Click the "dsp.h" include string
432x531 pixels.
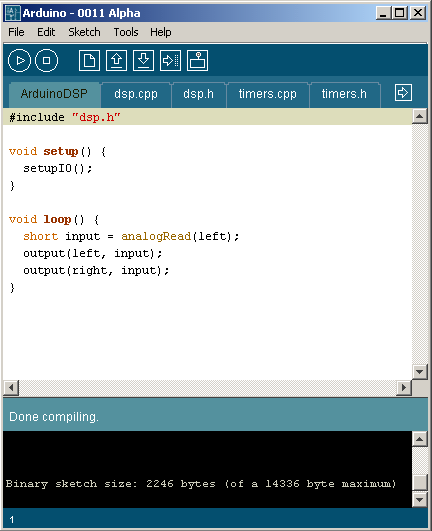(96, 118)
